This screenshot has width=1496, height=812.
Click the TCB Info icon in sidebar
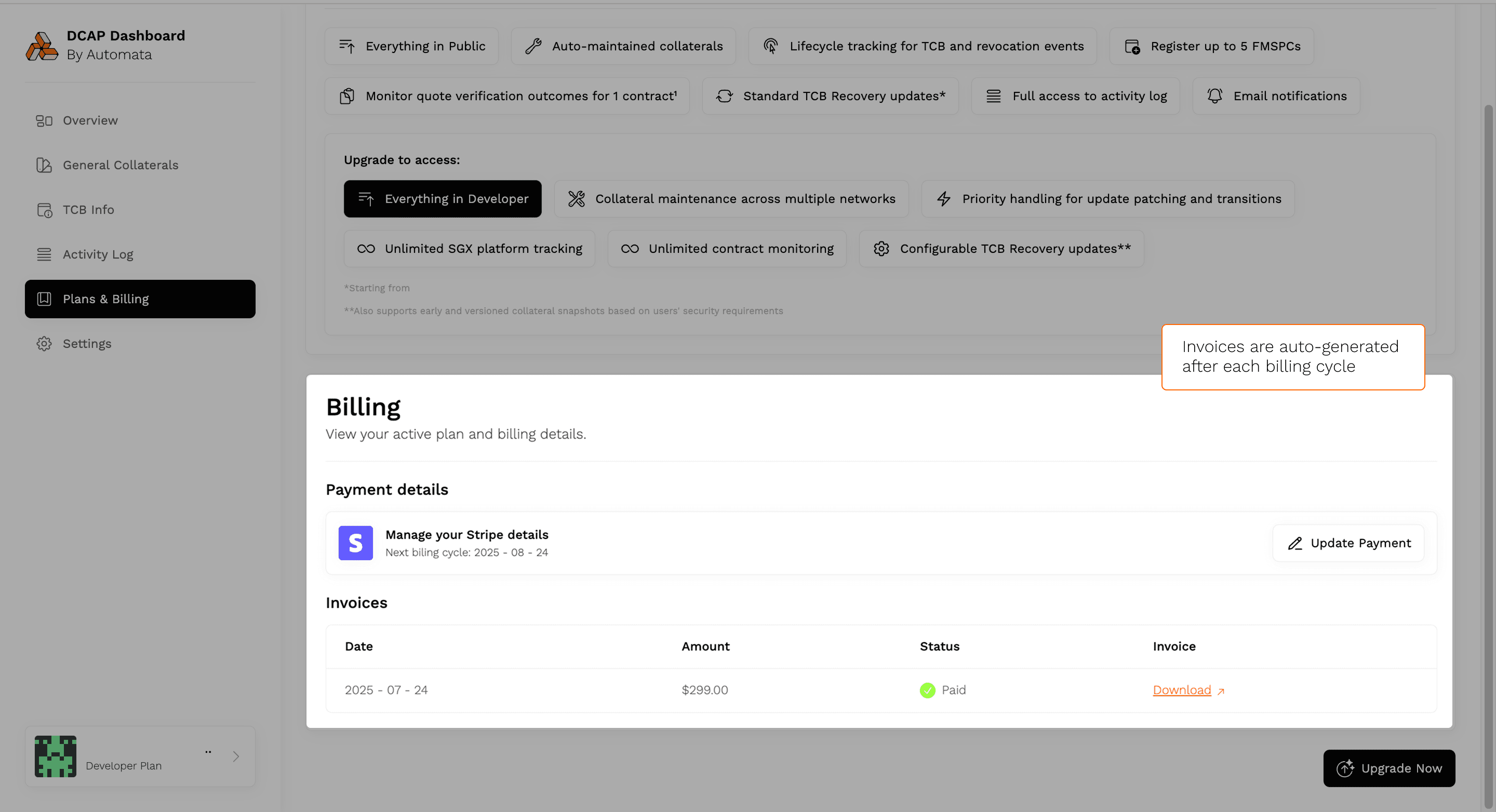pos(44,210)
